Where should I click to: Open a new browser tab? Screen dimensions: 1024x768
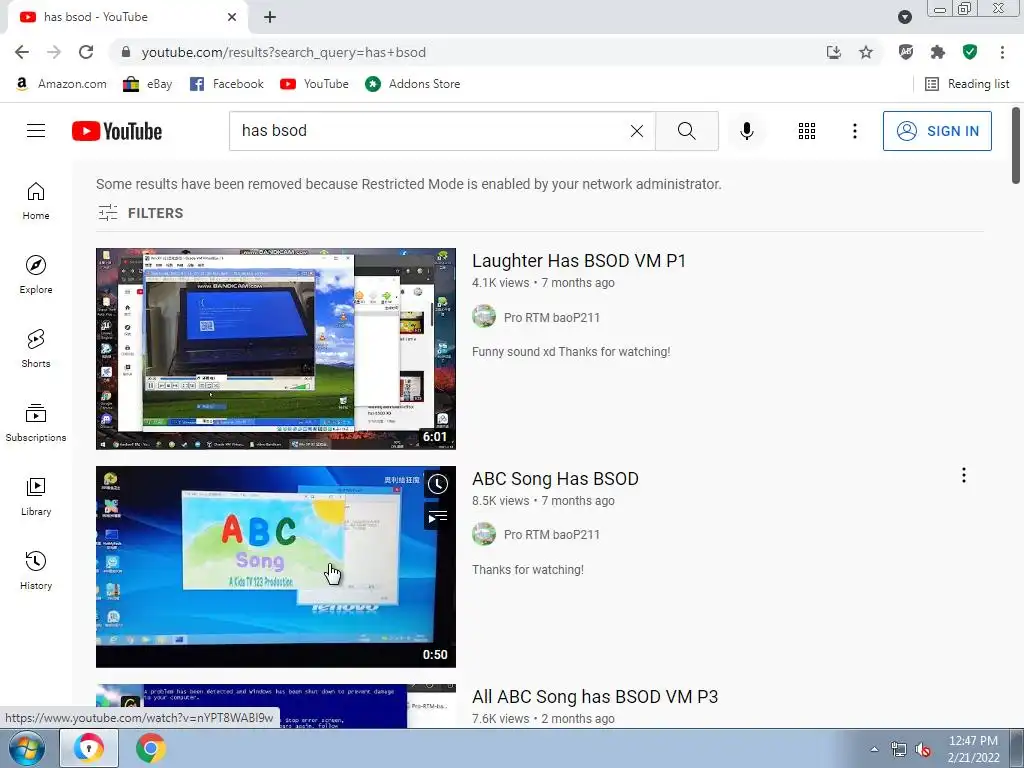[270, 17]
